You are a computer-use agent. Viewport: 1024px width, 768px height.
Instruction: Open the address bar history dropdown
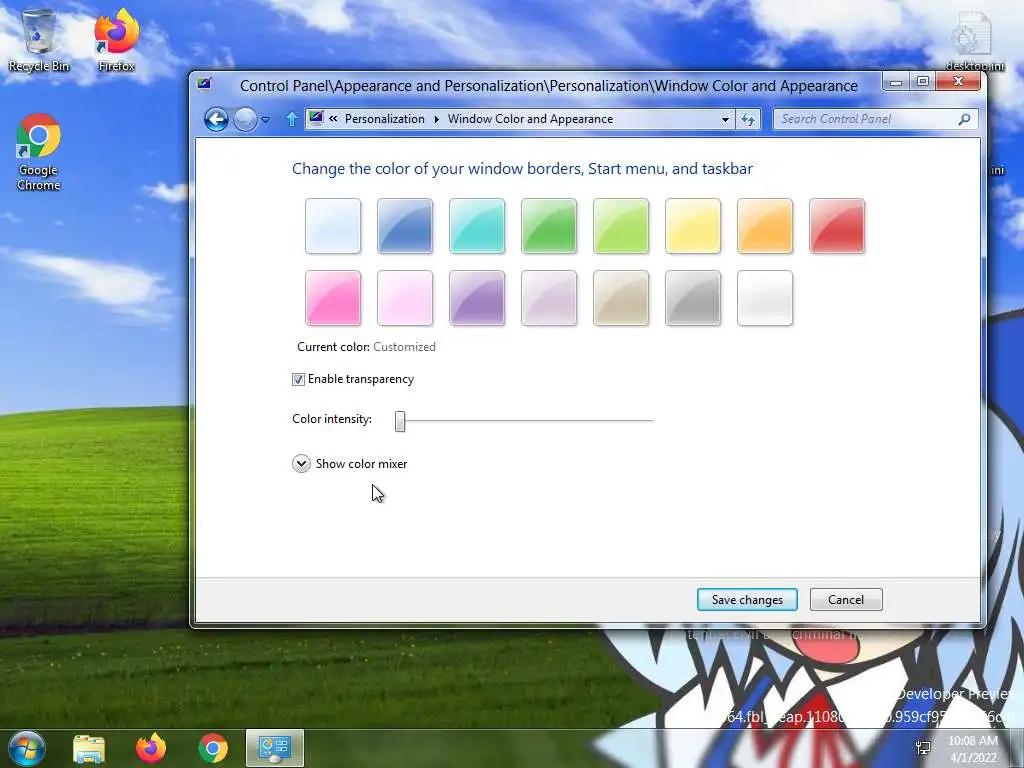(725, 120)
